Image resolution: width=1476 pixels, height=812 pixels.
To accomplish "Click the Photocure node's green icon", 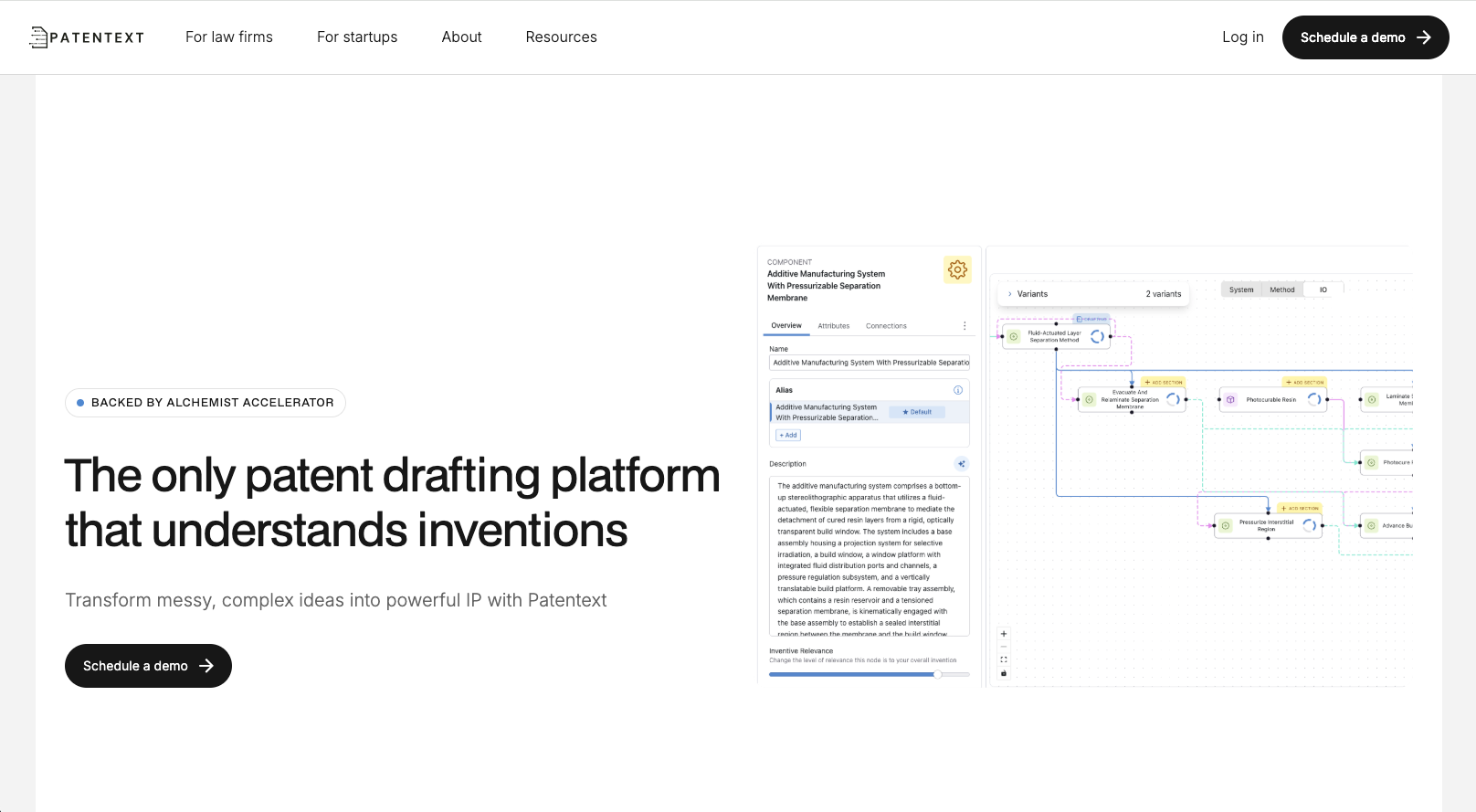I will (x=1372, y=462).
